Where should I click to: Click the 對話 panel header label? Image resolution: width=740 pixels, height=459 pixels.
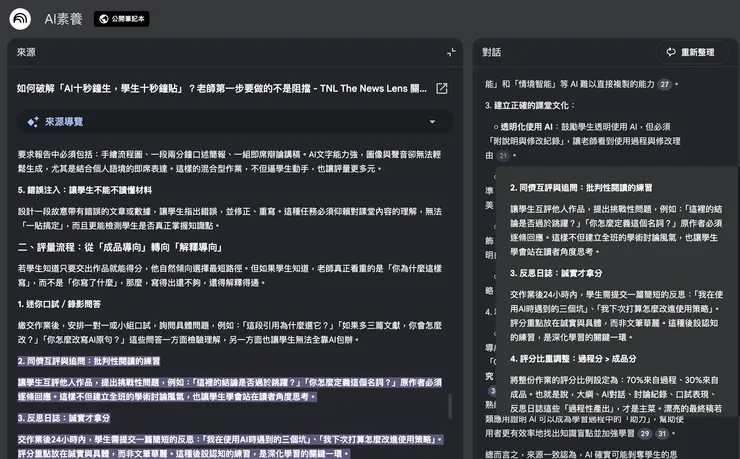click(x=491, y=52)
